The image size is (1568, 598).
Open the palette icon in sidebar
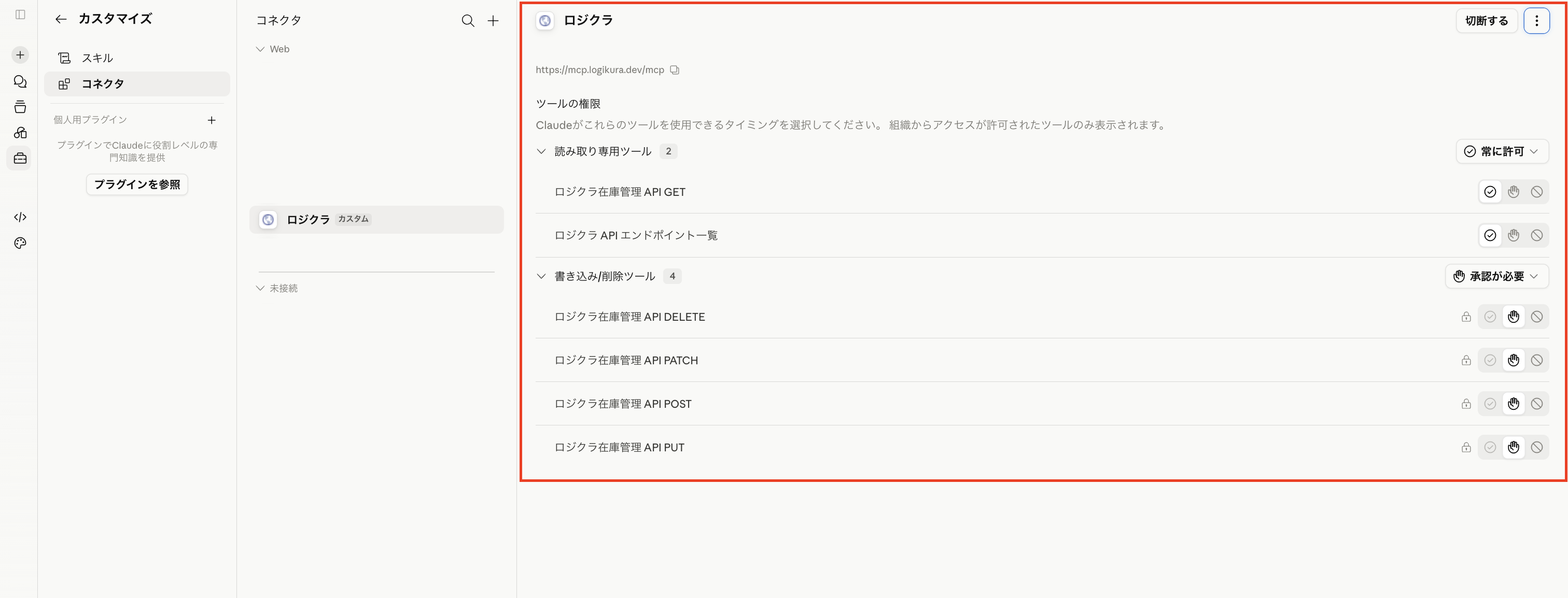pyautogui.click(x=20, y=244)
